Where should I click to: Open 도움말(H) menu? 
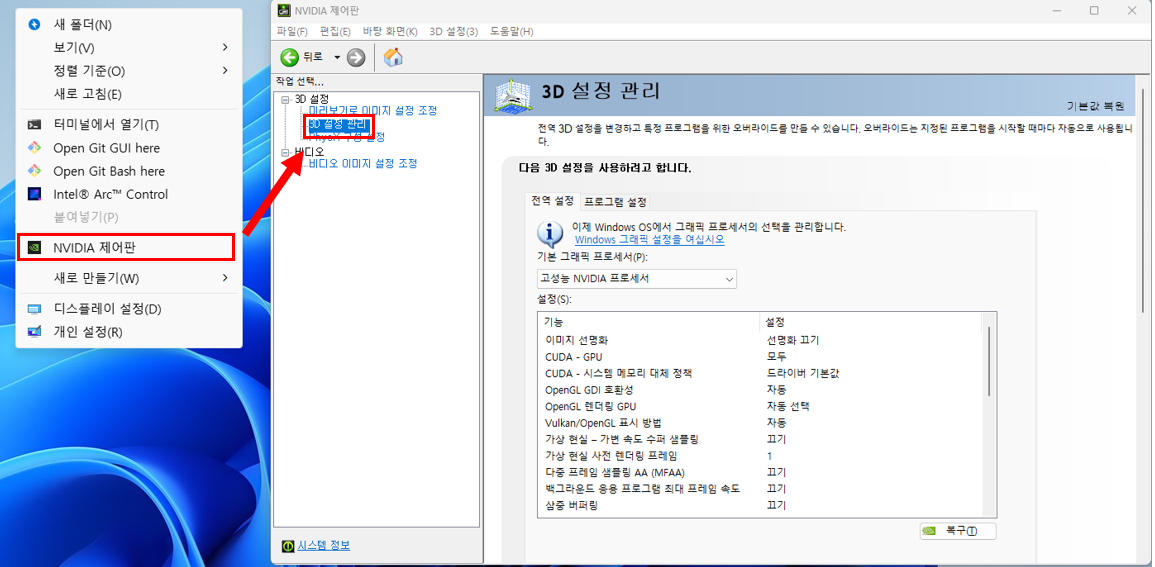pyautogui.click(x=511, y=32)
